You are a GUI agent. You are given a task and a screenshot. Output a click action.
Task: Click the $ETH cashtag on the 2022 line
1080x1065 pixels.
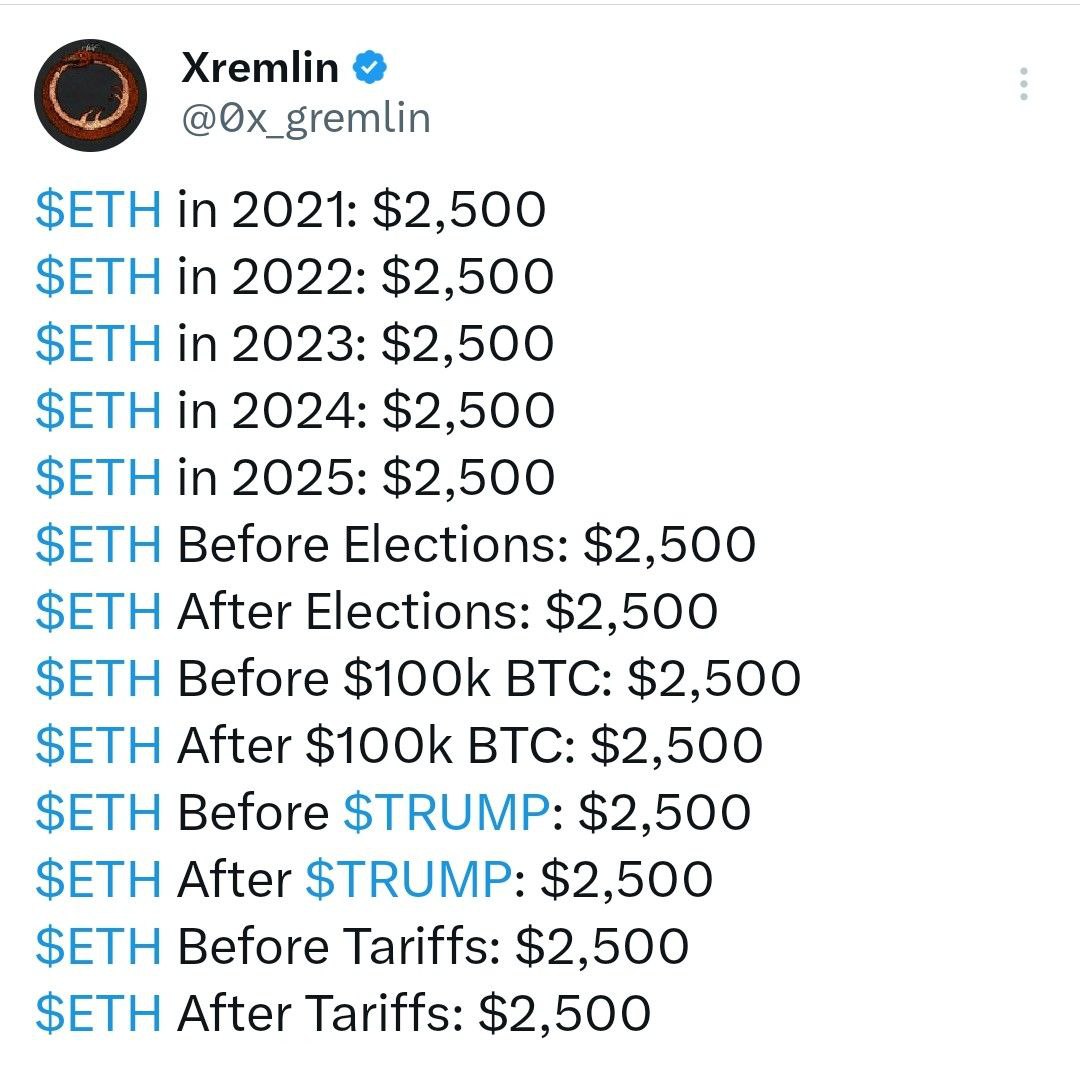point(98,276)
